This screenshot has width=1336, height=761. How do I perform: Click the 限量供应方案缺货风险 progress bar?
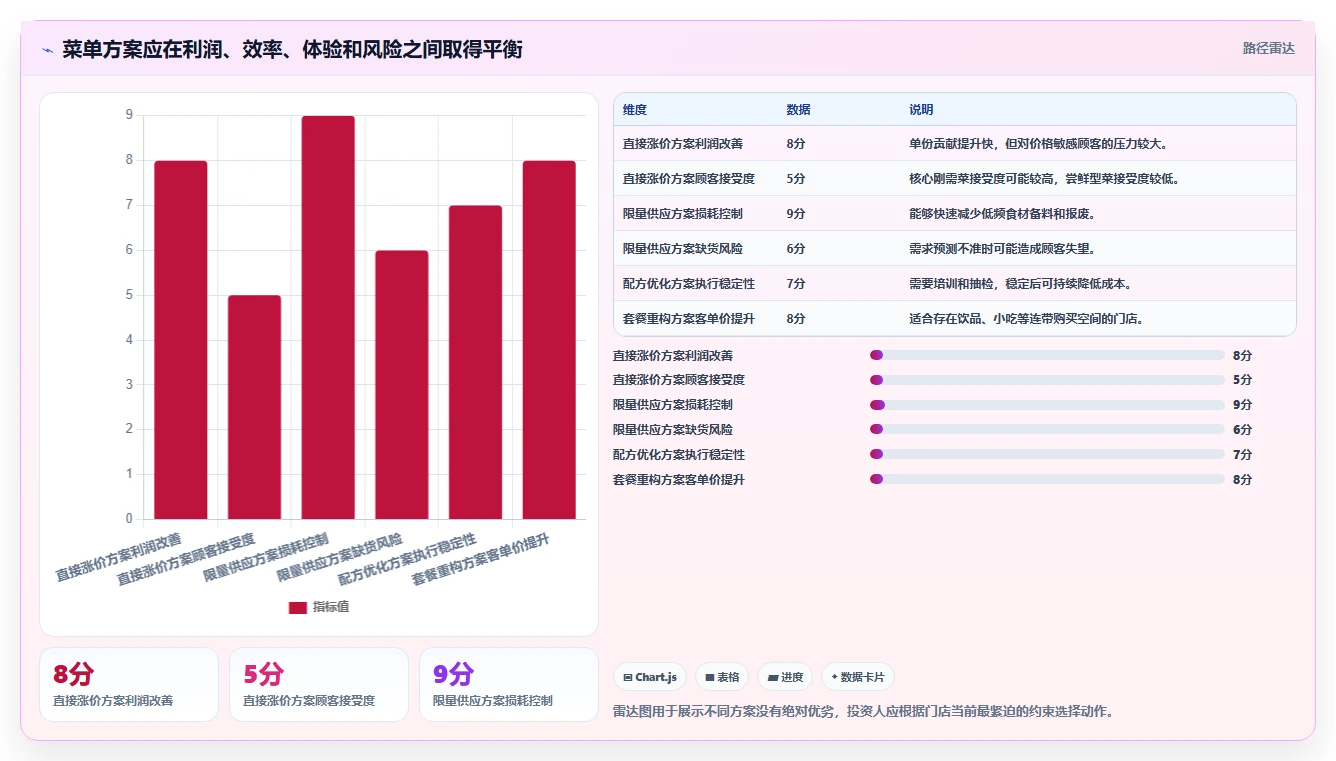point(1047,429)
